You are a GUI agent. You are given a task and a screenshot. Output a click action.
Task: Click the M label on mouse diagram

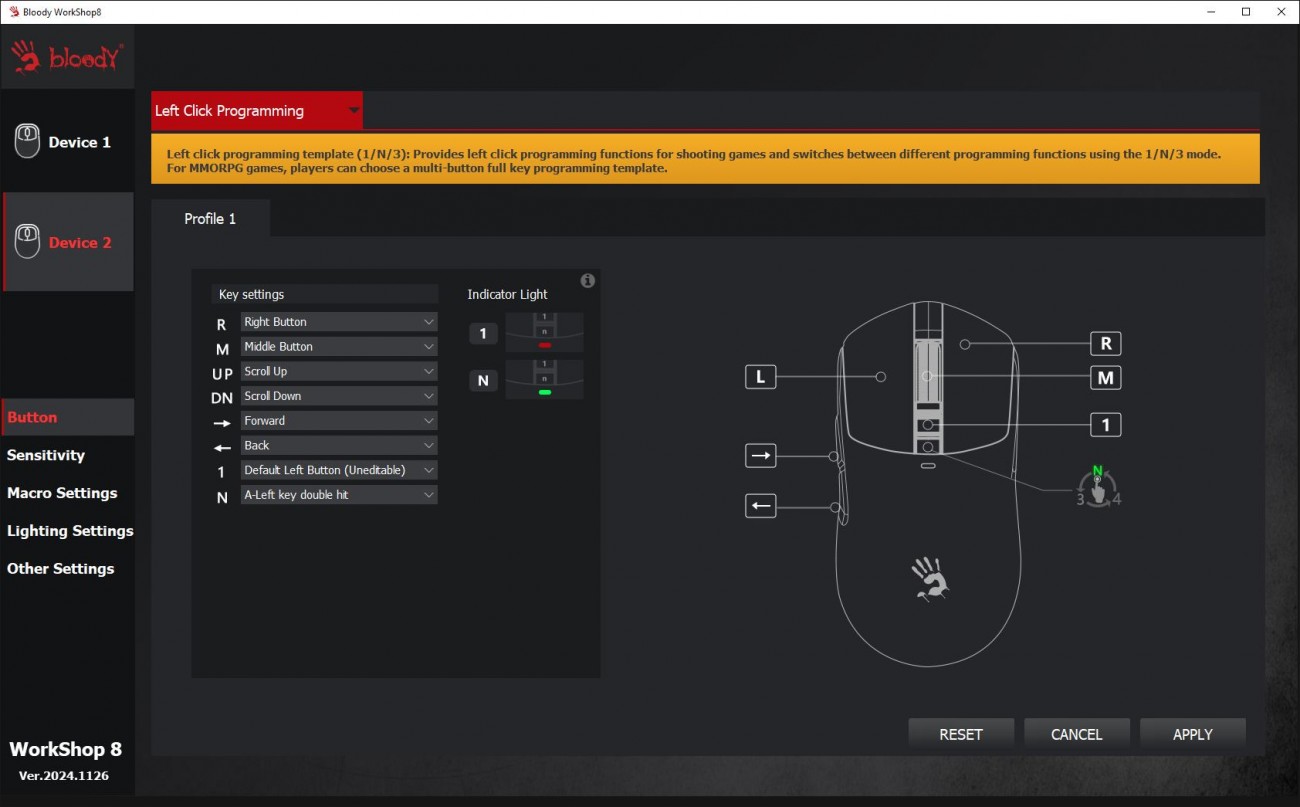click(1105, 378)
